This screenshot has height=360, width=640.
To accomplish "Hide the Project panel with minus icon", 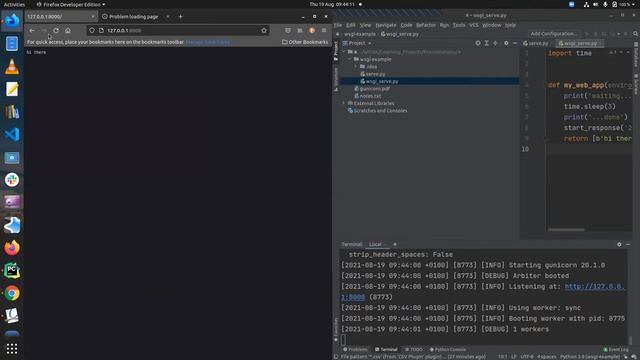I will tap(515, 43).
